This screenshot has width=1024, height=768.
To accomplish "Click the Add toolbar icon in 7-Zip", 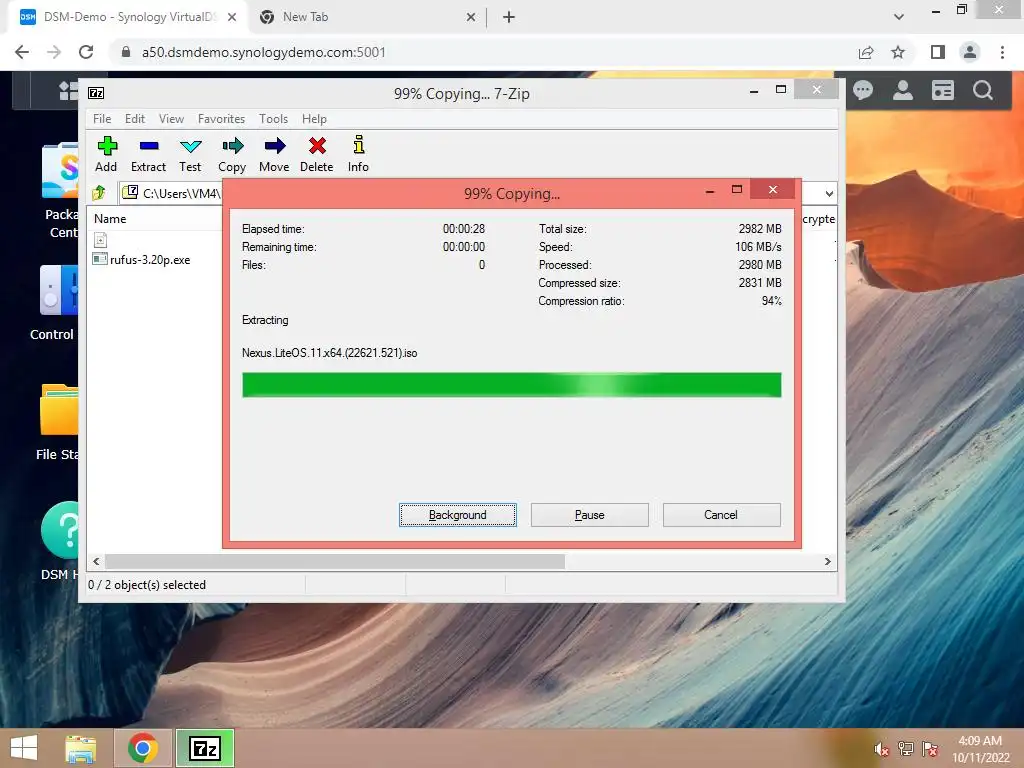I will pos(106,154).
